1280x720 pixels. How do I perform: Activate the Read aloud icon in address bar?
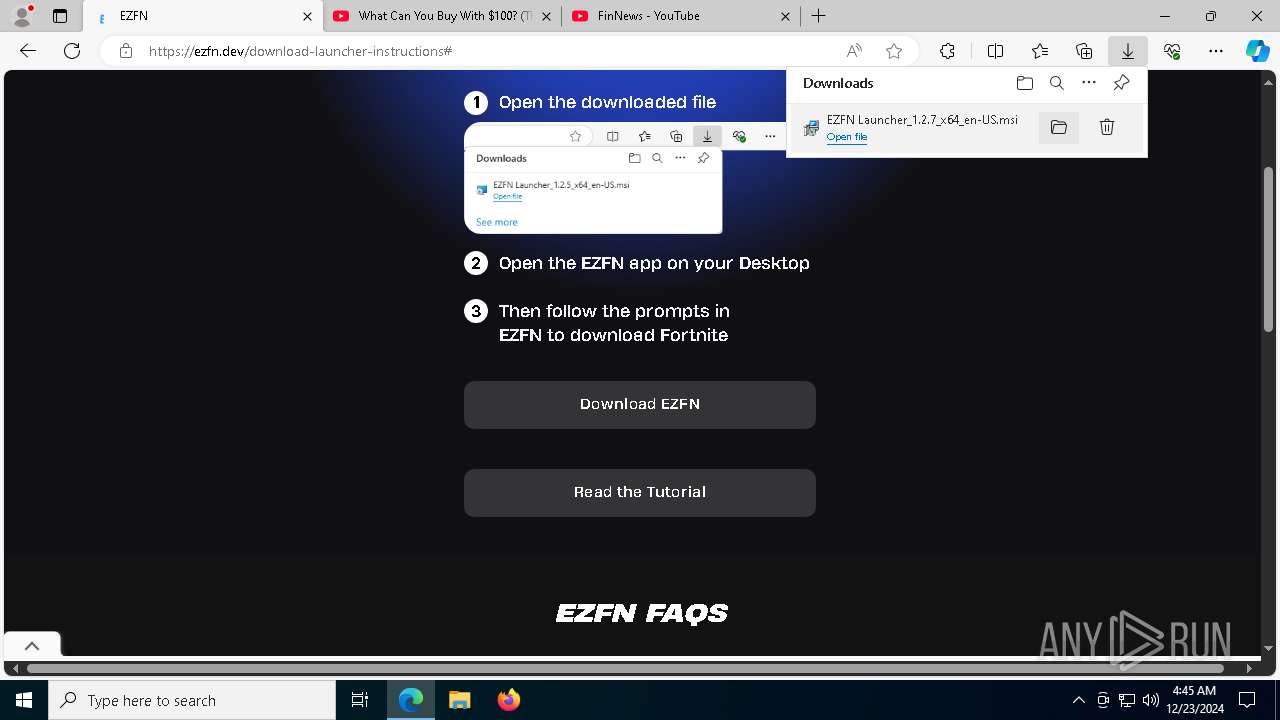coord(854,51)
